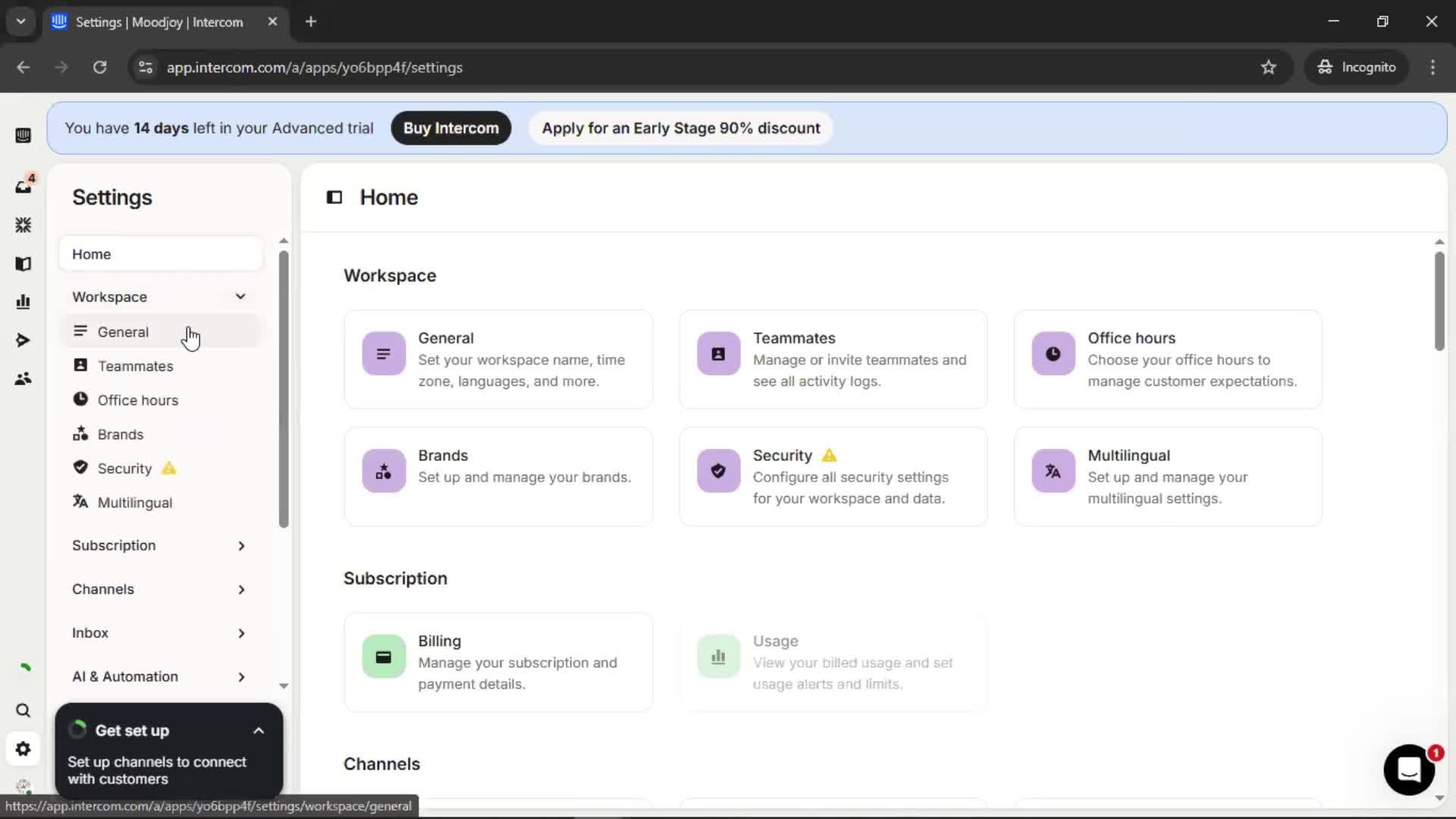The width and height of the screenshot is (1456, 819).
Task: Open the tab search dropdown arrow
Action: tap(20, 21)
